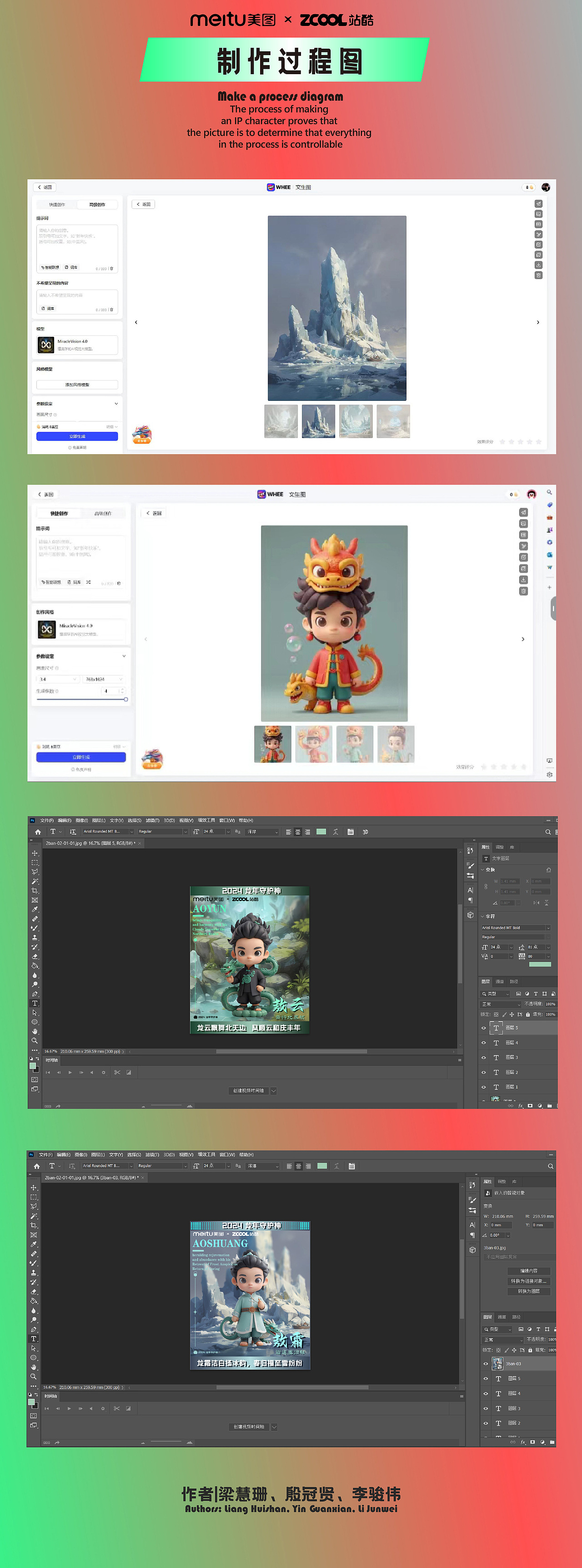The image size is (582, 1568).
Task: Click trash icon beside dragon boy image
Action: [523, 591]
